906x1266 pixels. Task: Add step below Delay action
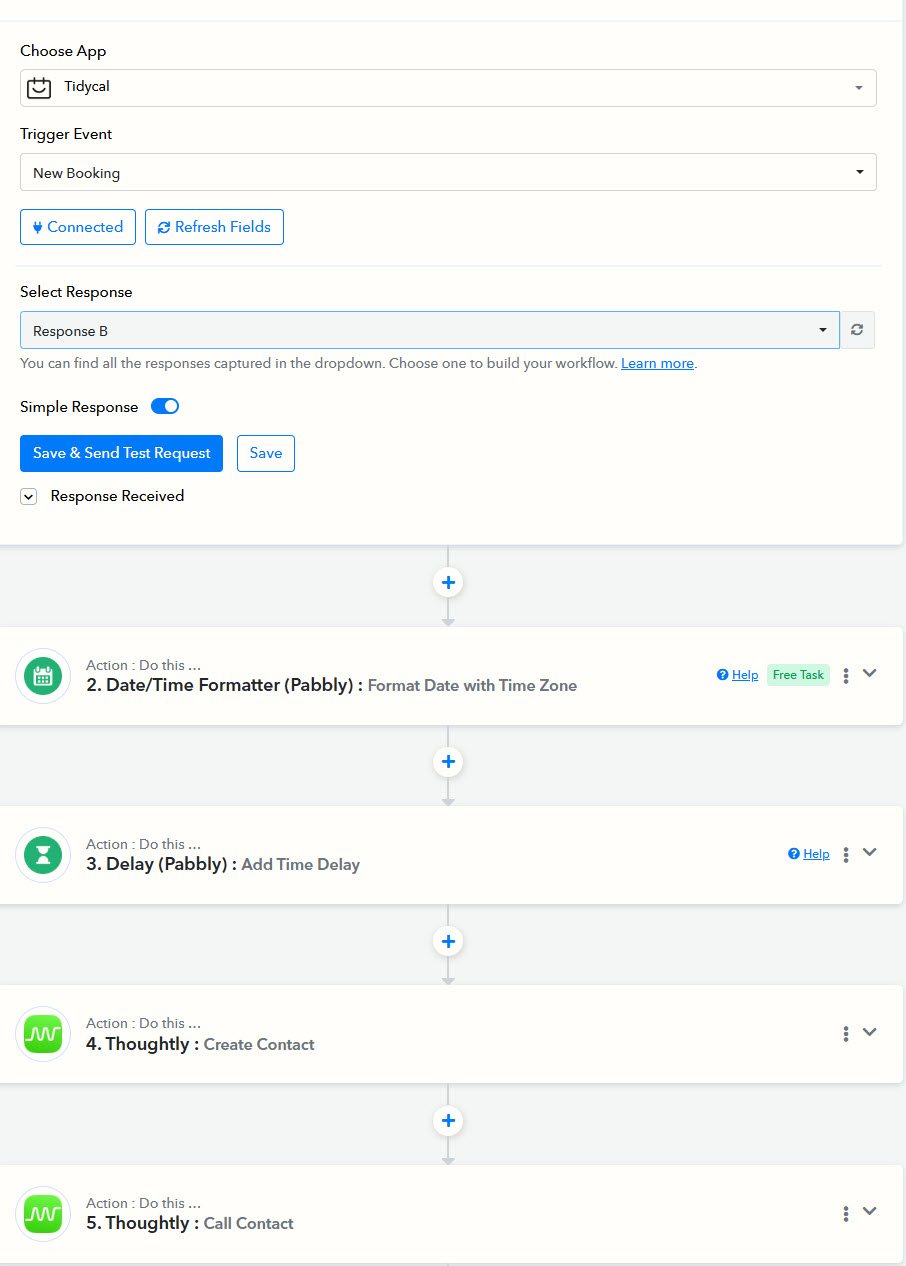[x=448, y=941]
